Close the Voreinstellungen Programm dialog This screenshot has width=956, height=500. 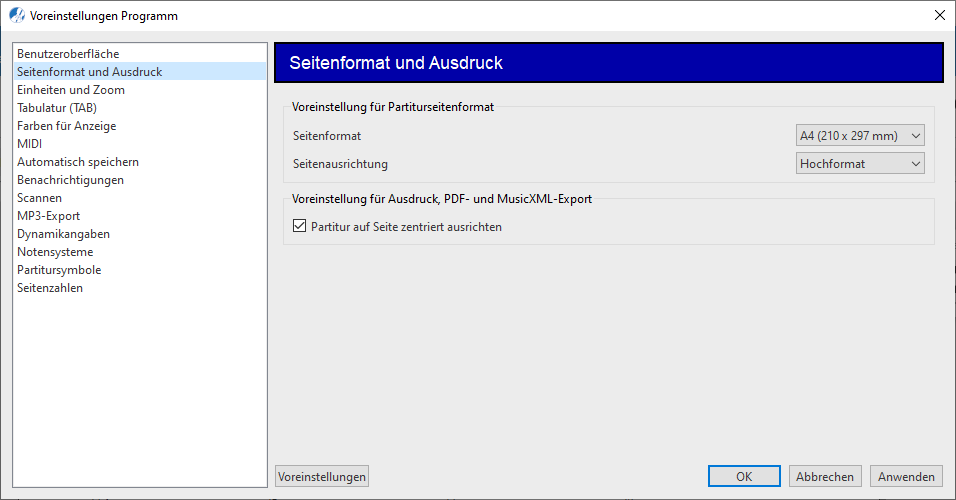point(939,15)
